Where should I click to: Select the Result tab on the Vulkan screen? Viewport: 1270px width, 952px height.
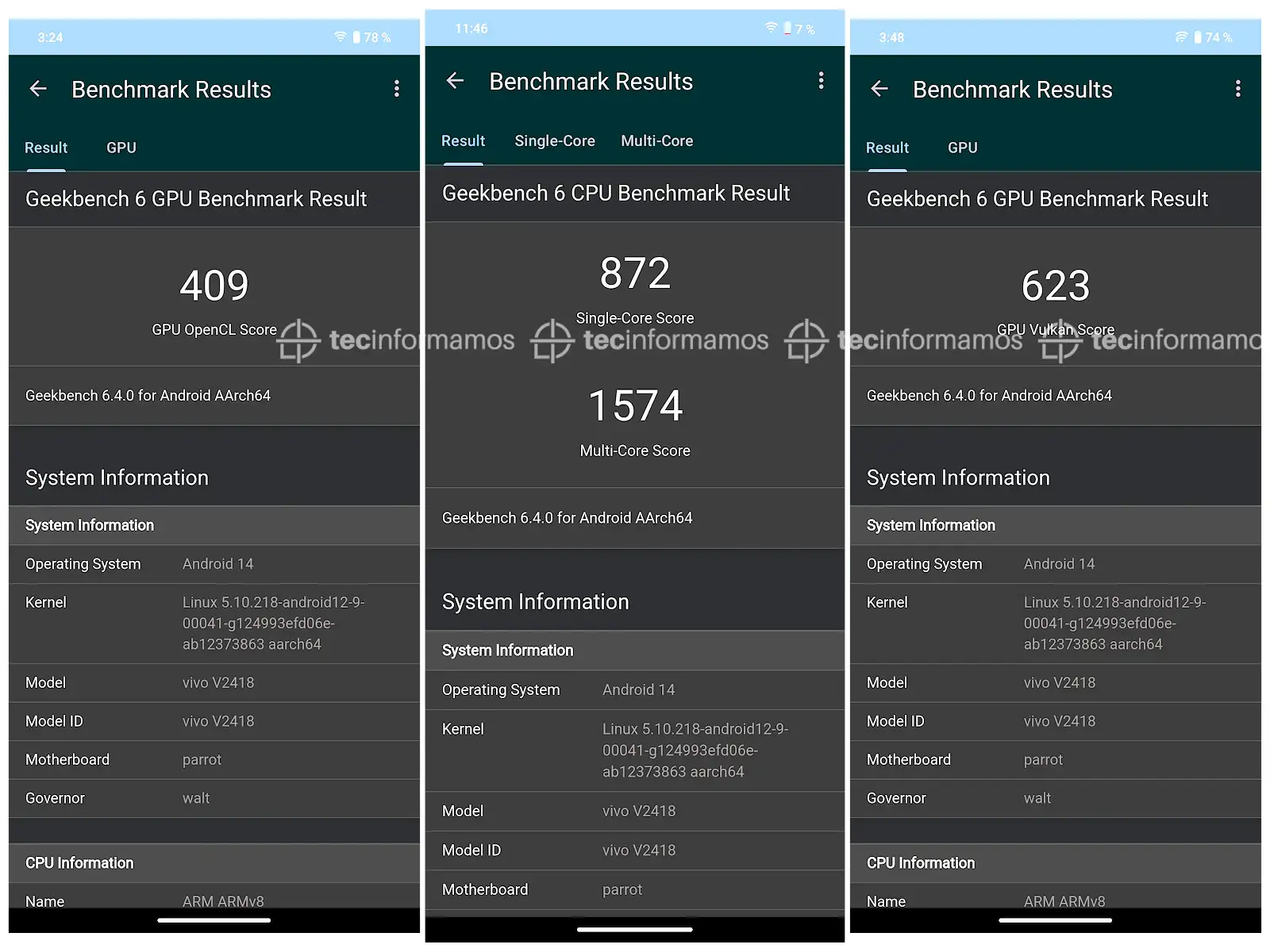887,148
